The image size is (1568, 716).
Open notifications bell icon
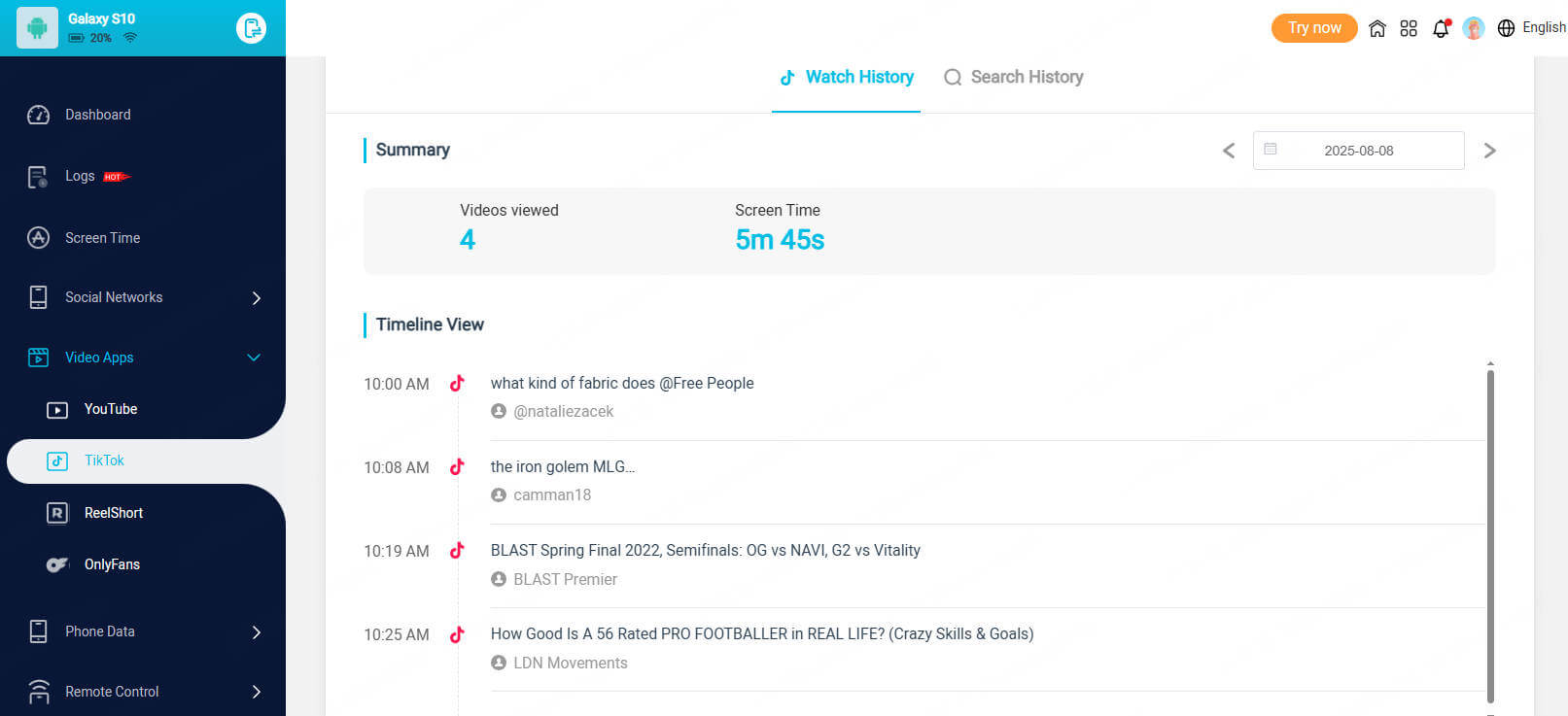pyautogui.click(x=1441, y=28)
